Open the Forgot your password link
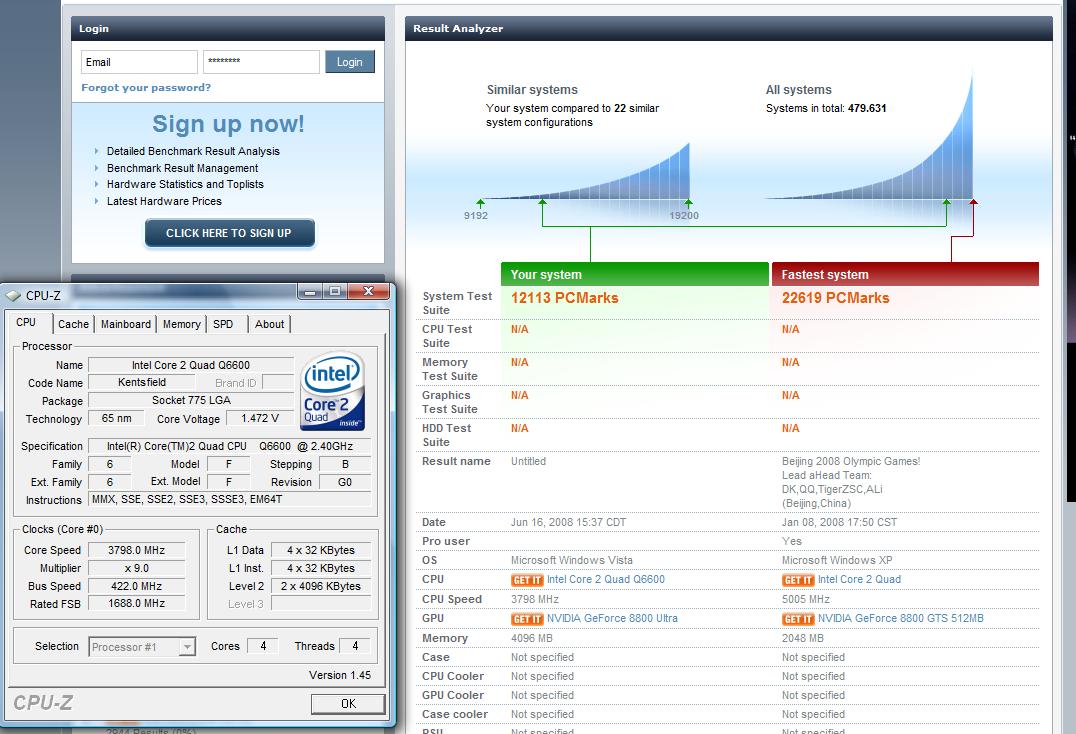Screen dimensions: 1076x734 [x=146, y=88]
